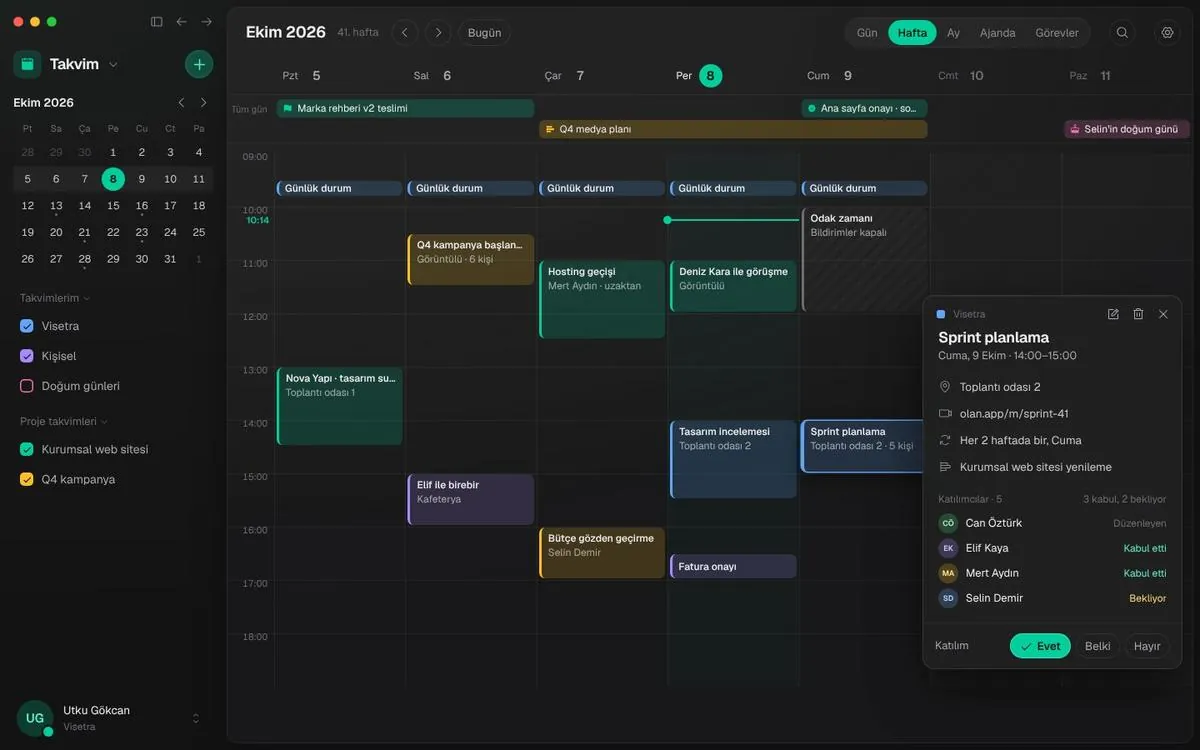
Task: Go to next week in main toolbar
Action: 438,33
